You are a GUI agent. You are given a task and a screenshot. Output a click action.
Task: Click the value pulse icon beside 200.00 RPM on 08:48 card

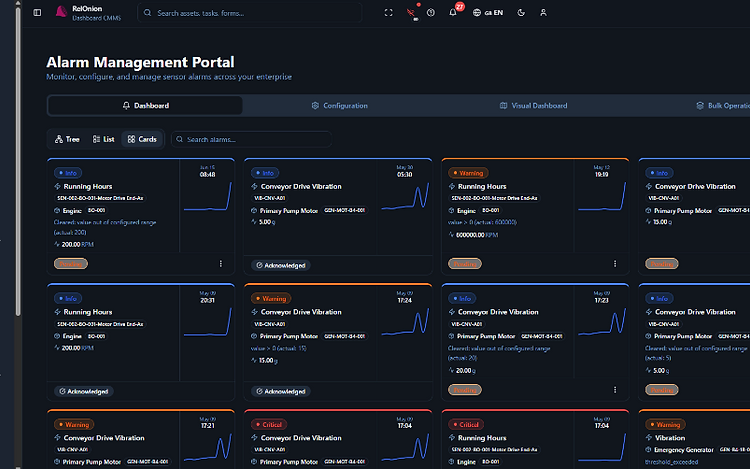[57, 244]
